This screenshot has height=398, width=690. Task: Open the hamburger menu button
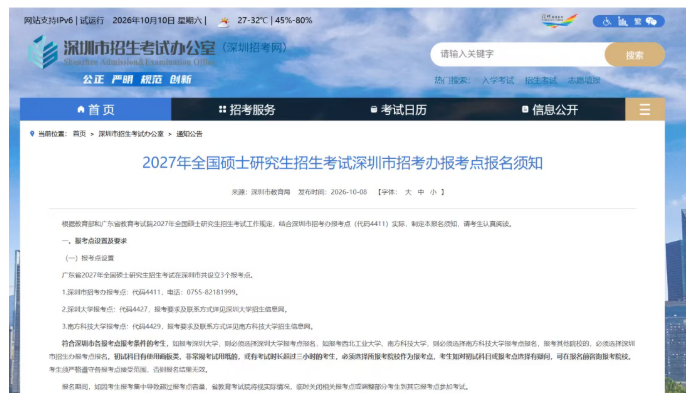coord(645,109)
